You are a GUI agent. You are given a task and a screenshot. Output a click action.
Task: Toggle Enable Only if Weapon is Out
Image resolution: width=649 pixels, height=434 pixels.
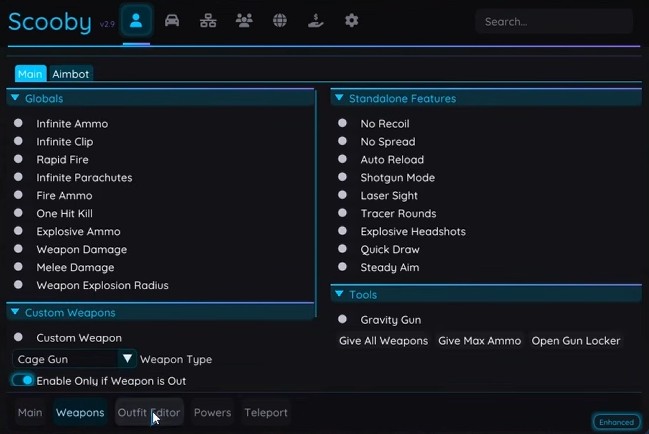coord(22,380)
